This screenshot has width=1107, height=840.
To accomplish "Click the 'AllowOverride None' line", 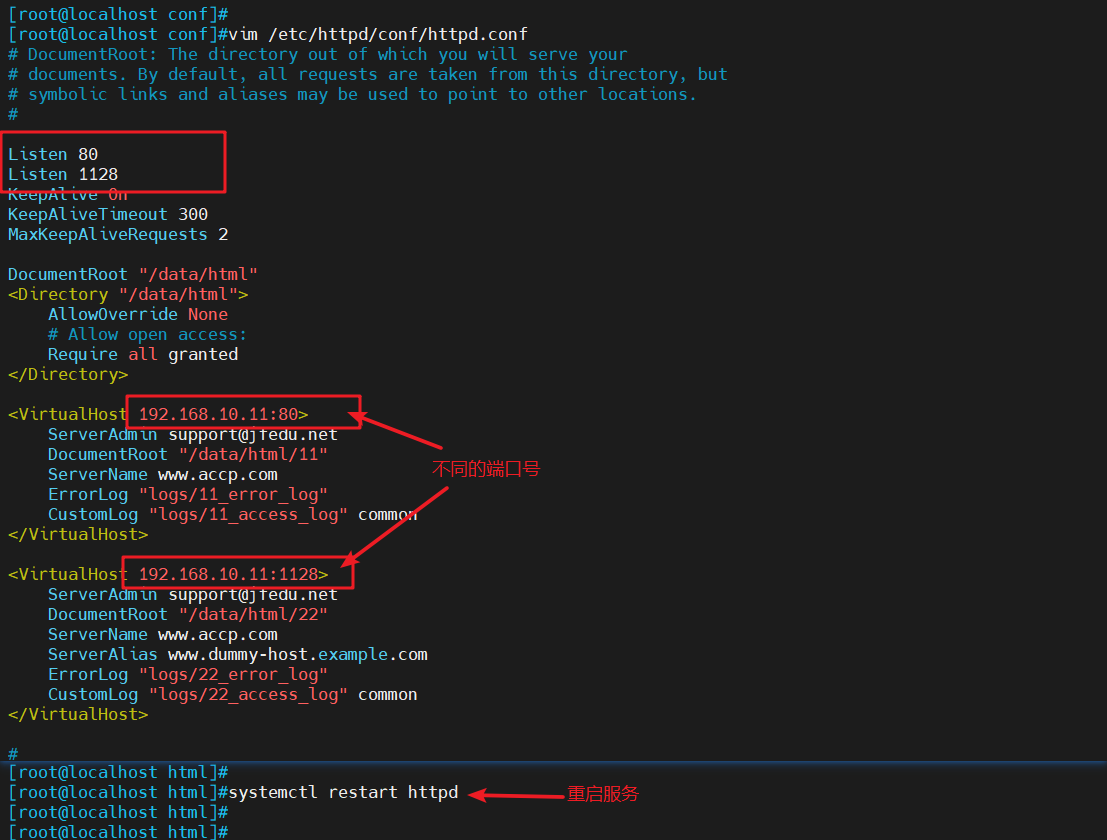I will [138, 314].
